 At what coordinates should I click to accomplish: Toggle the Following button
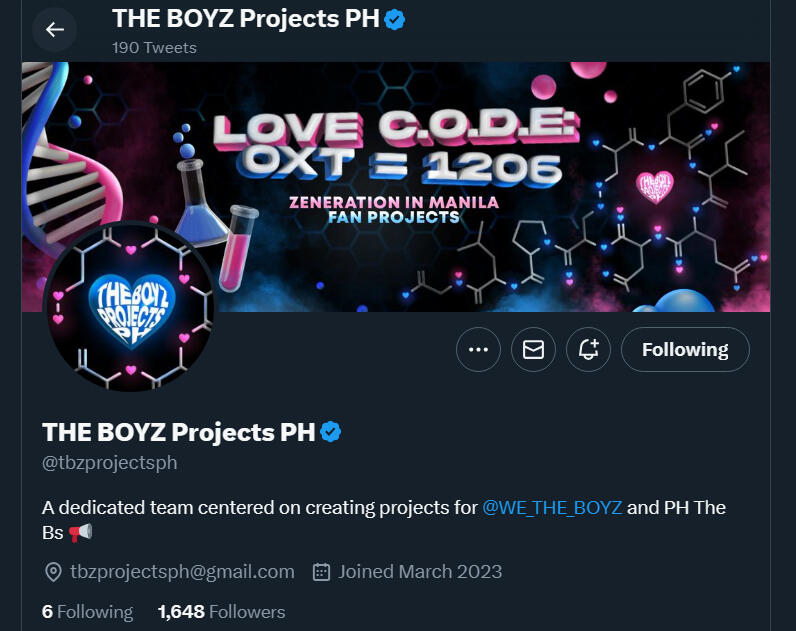click(685, 349)
